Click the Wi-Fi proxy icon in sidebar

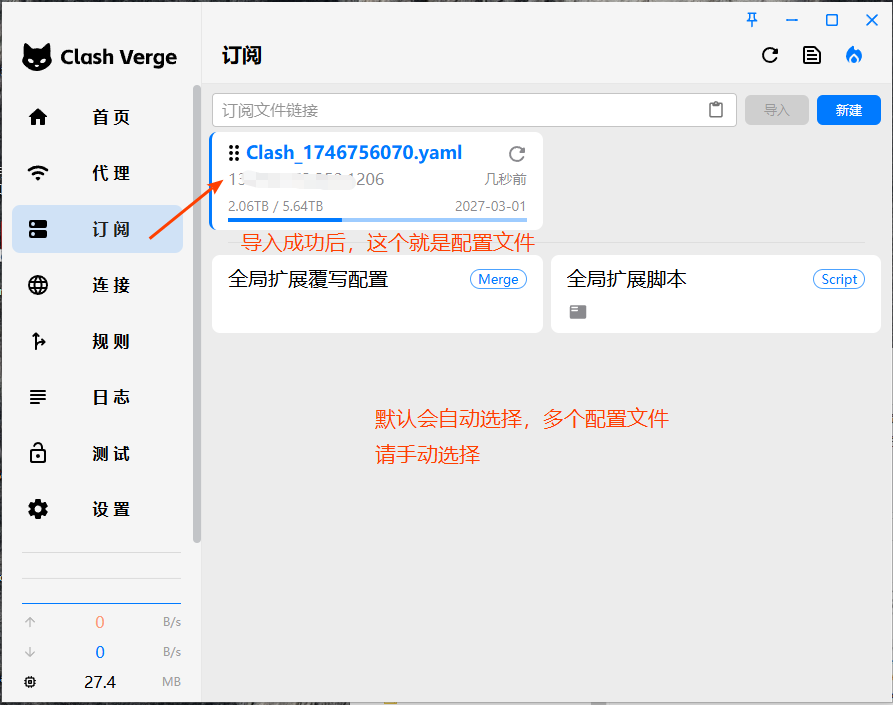[x=38, y=173]
